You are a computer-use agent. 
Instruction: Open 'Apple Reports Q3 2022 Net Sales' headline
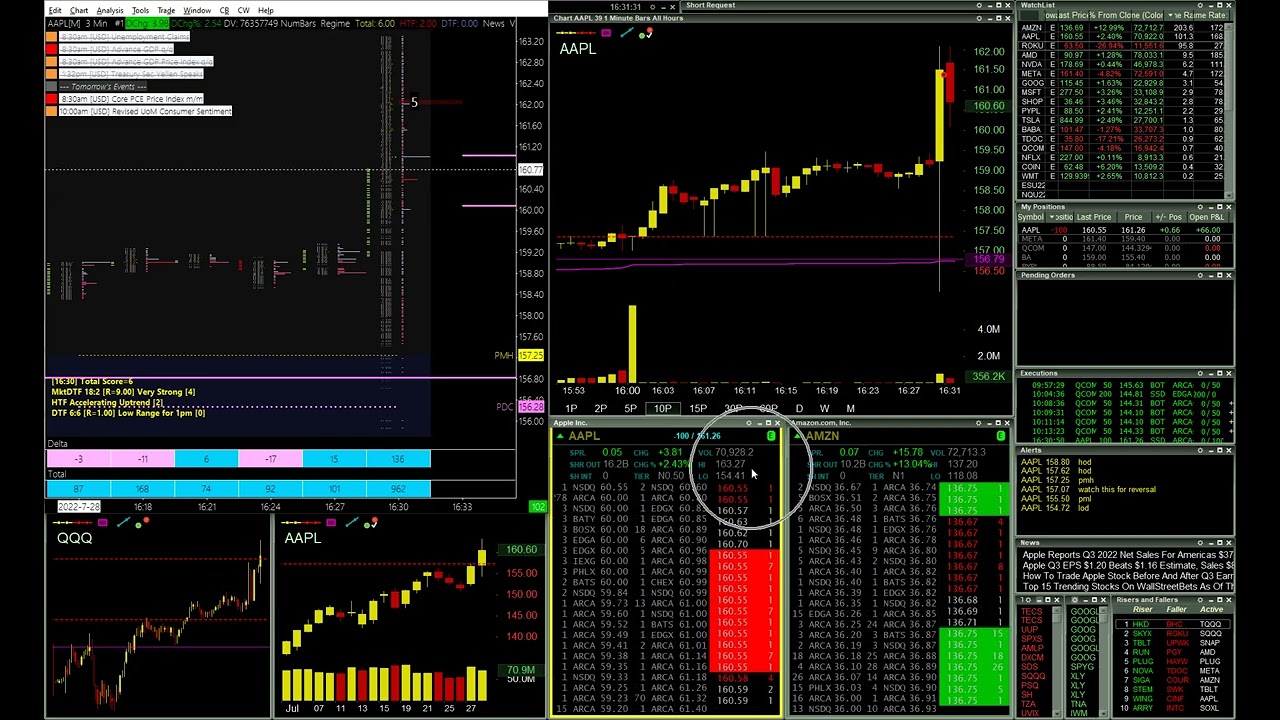[x=1127, y=555]
